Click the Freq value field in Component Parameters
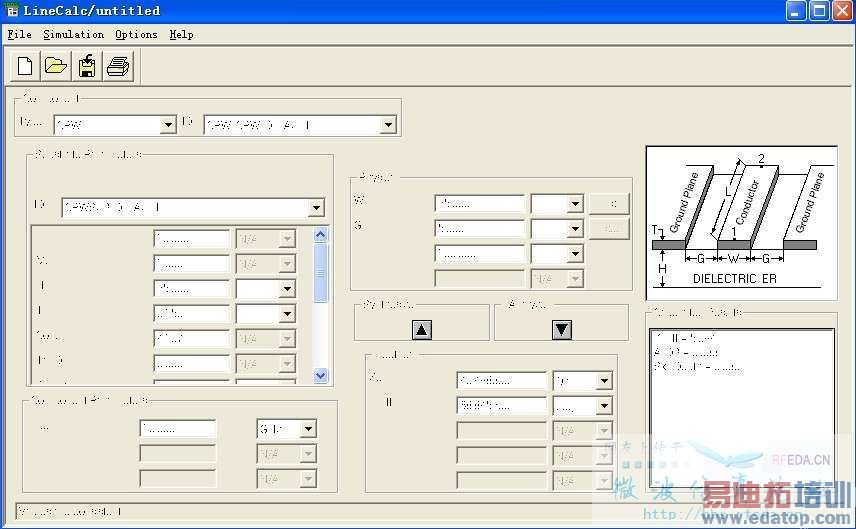The width and height of the screenshot is (856, 529). click(x=178, y=429)
